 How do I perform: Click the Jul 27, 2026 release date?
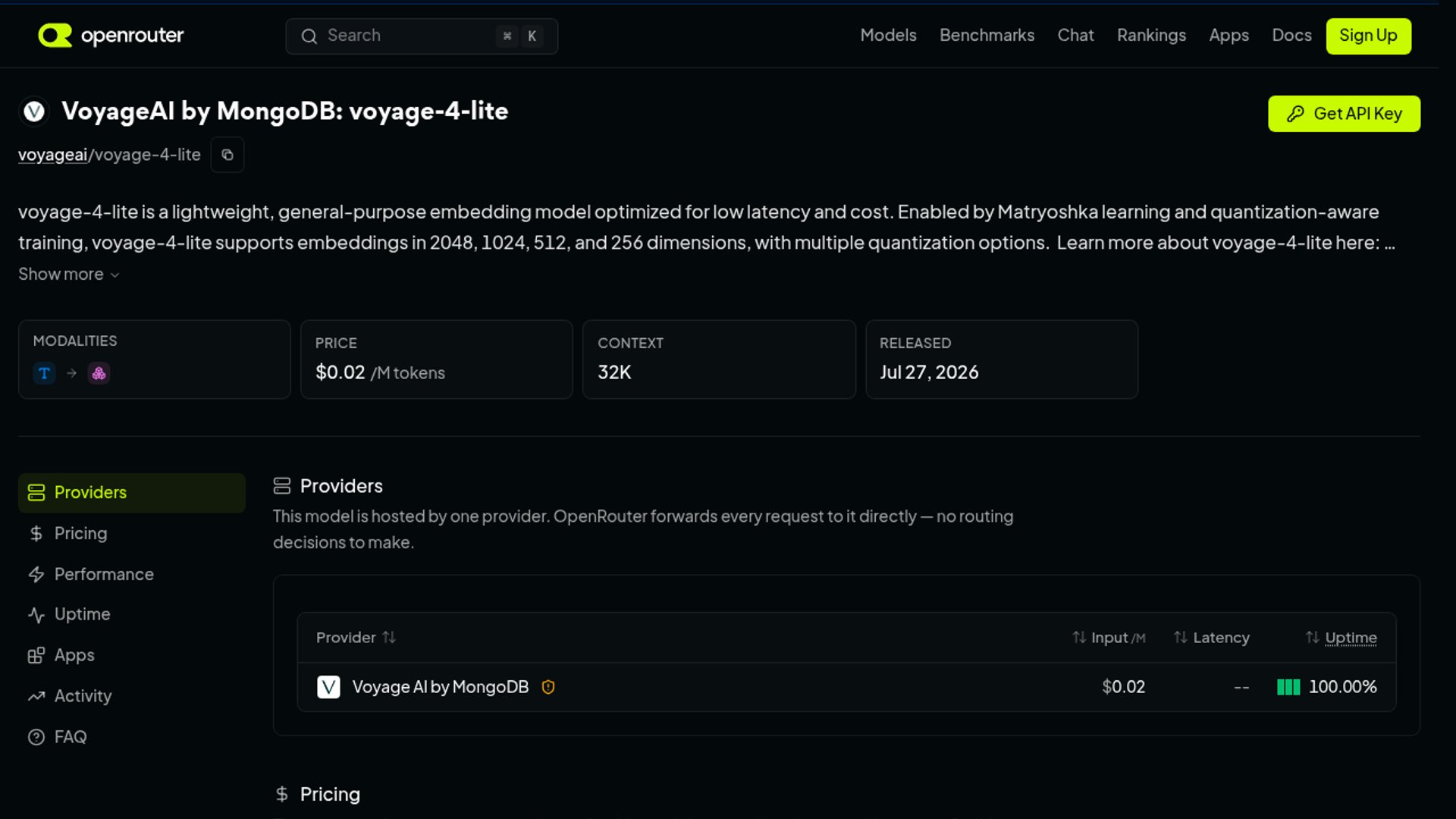pyautogui.click(x=929, y=372)
